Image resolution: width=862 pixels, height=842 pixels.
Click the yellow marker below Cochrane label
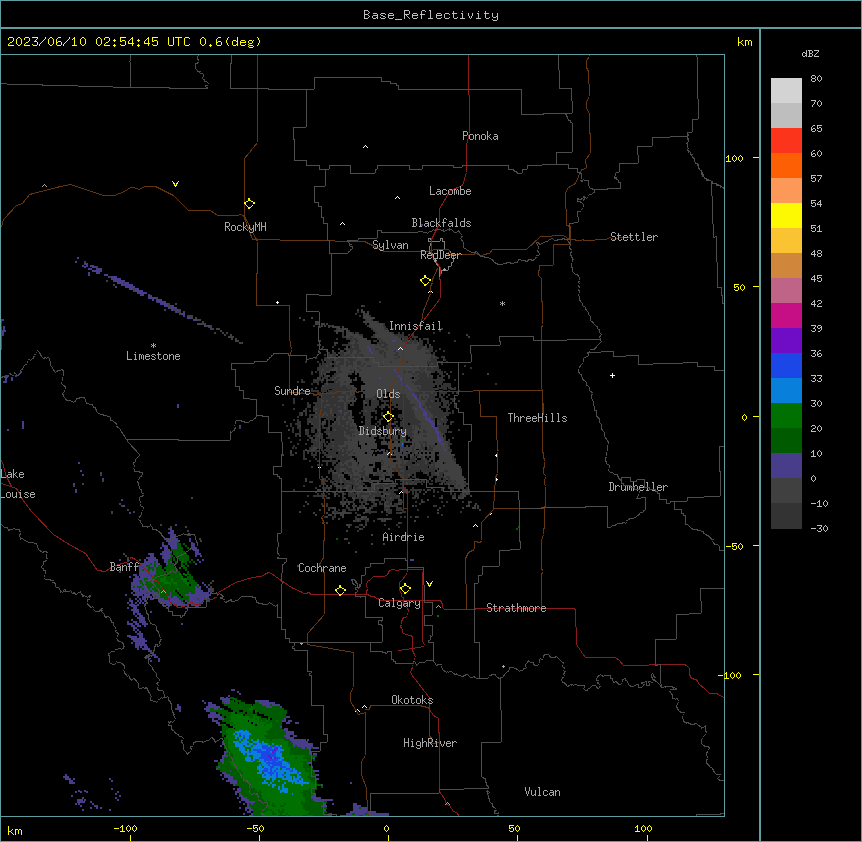(340, 590)
